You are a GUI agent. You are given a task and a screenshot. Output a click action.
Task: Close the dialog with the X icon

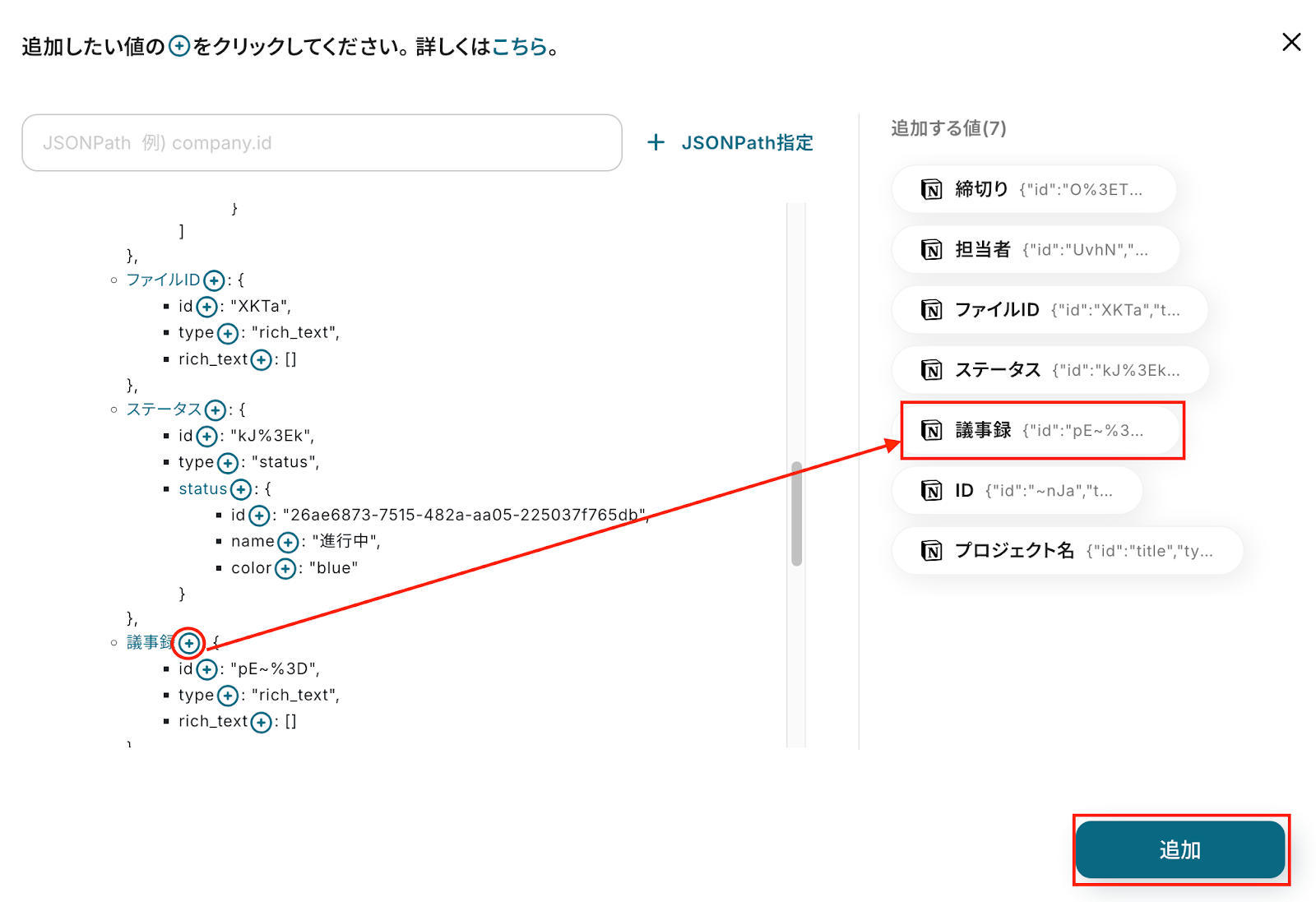1291,42
